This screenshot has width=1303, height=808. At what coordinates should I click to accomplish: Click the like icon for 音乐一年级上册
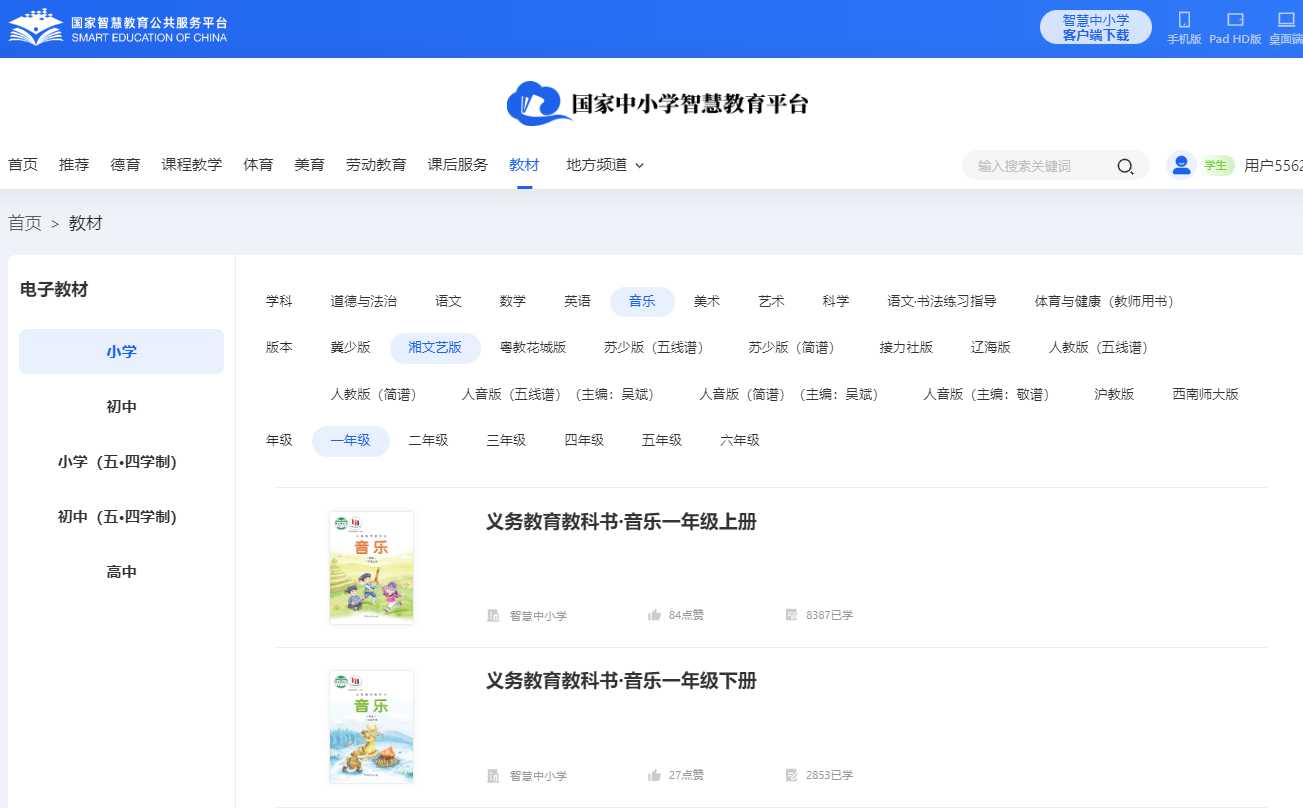(655, 615)
